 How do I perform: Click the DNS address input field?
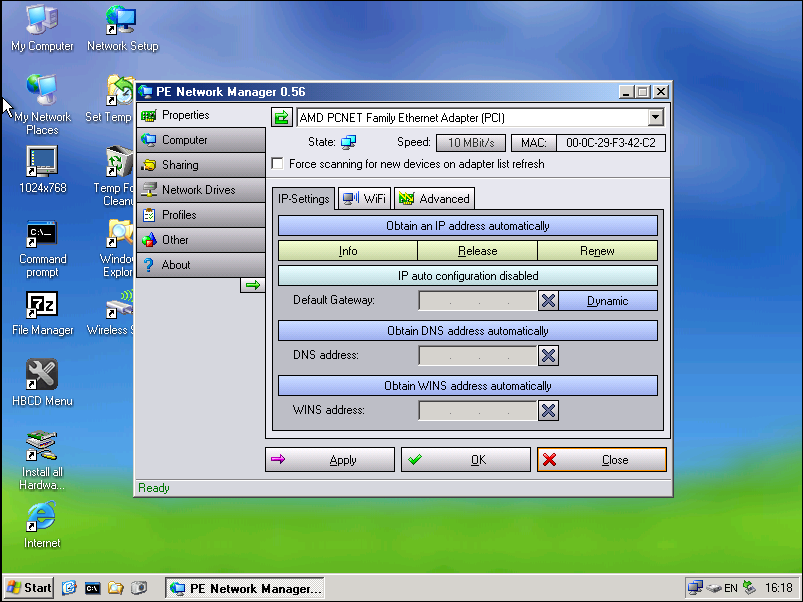pos(478,355)
